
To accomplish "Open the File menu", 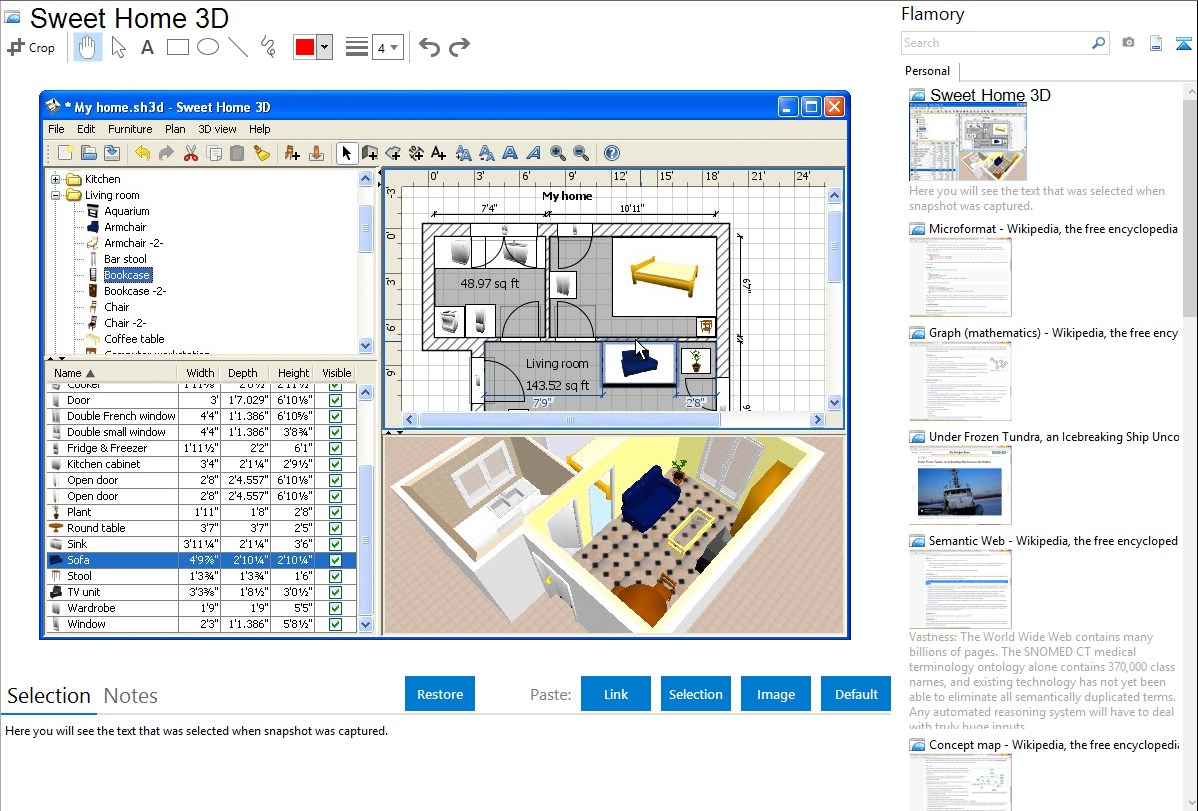I will coord(57,129).
